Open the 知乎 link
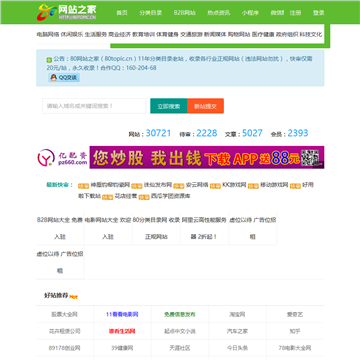Image resolution: width=360 pixels, height=360 pixels. tap(295, 331)
